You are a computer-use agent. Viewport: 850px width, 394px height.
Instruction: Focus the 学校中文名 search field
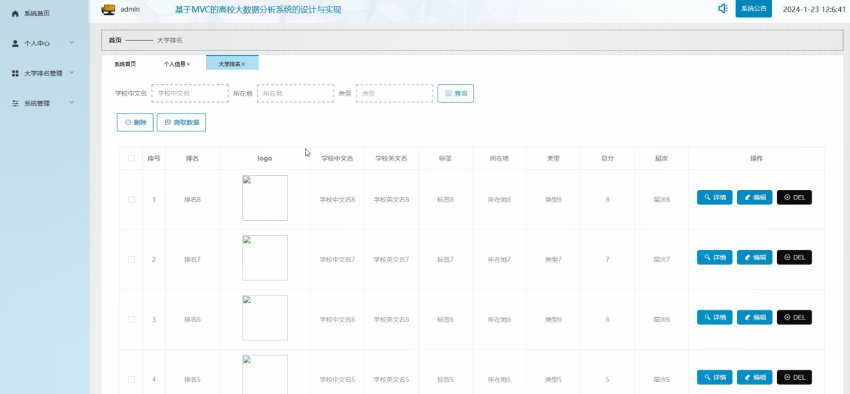190,93
